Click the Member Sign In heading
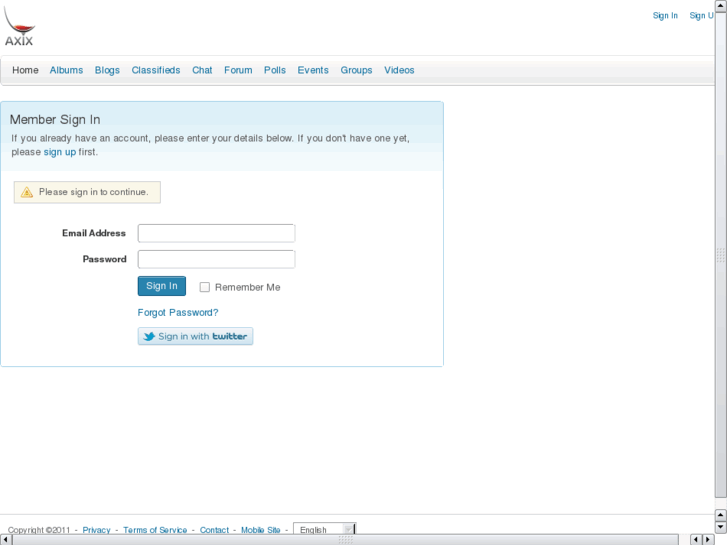Image resolution: width=727 pixels, height=545 pixels. 55,120
